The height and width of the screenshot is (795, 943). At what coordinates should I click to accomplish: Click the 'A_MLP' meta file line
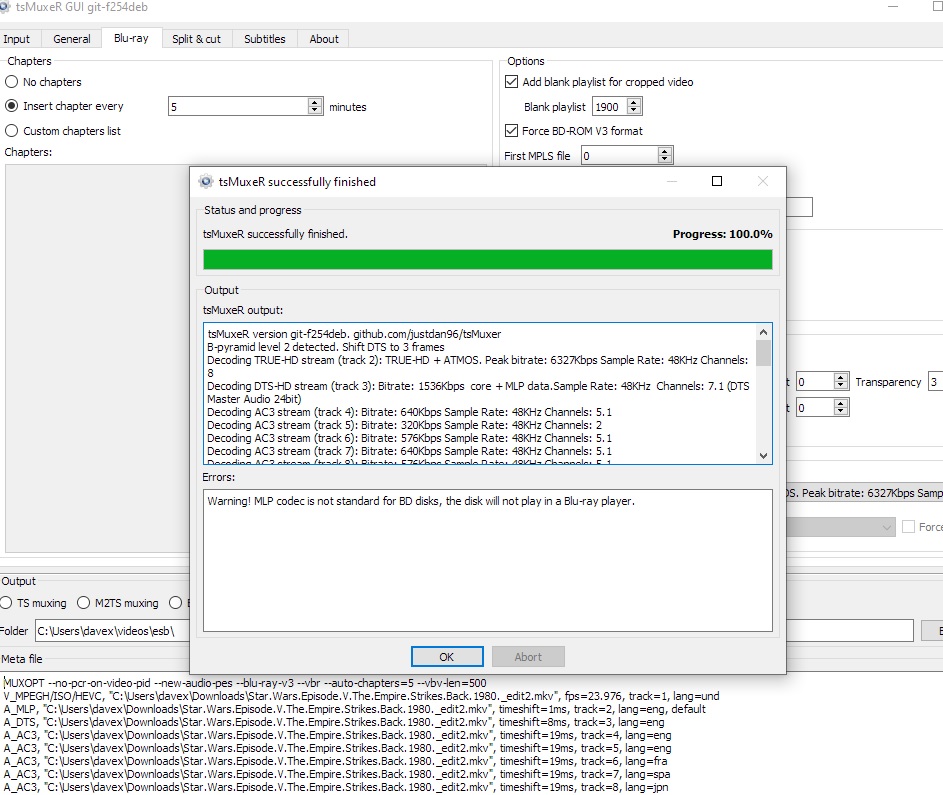[354, 709]
